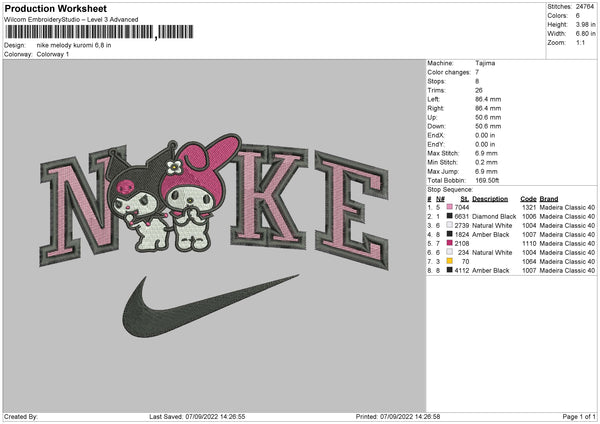Image resolution: width=600 pixels, height=424 pixels.
Task: Click the 'N#' column header
Action: [x=440, y=199]
